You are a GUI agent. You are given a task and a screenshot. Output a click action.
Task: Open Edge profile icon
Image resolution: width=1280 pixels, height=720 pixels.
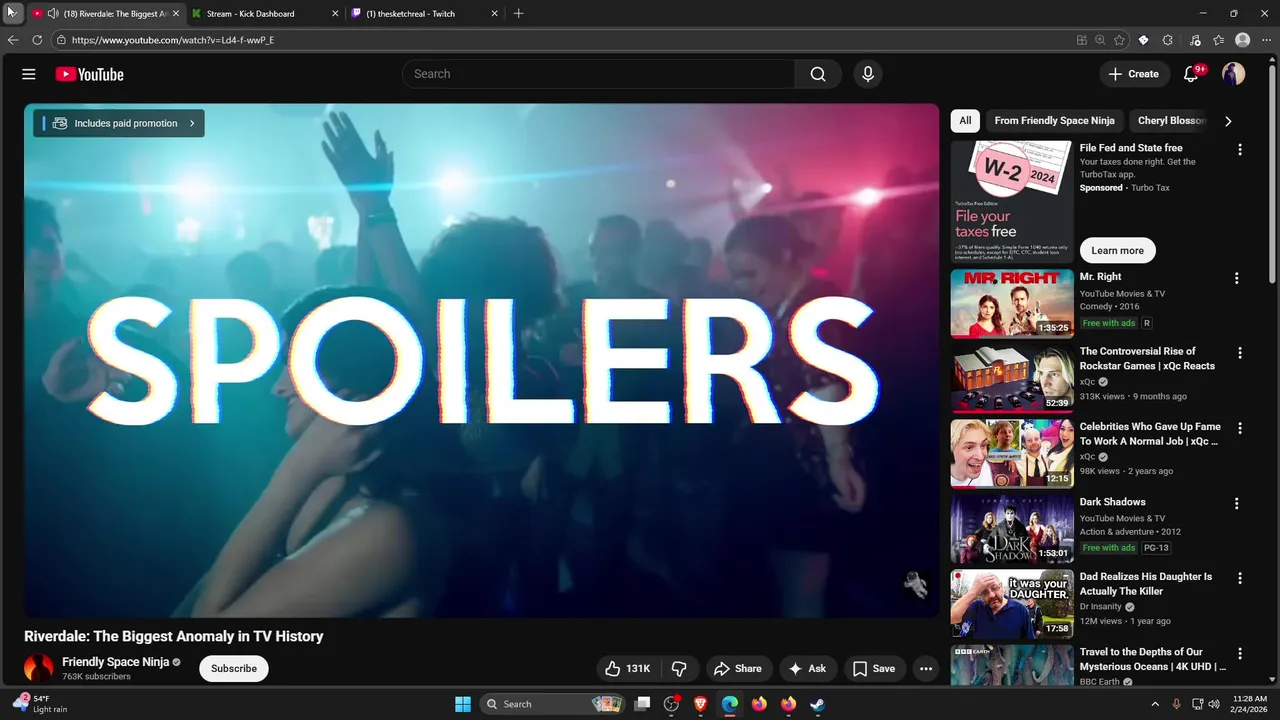[x=1243, y=40]
